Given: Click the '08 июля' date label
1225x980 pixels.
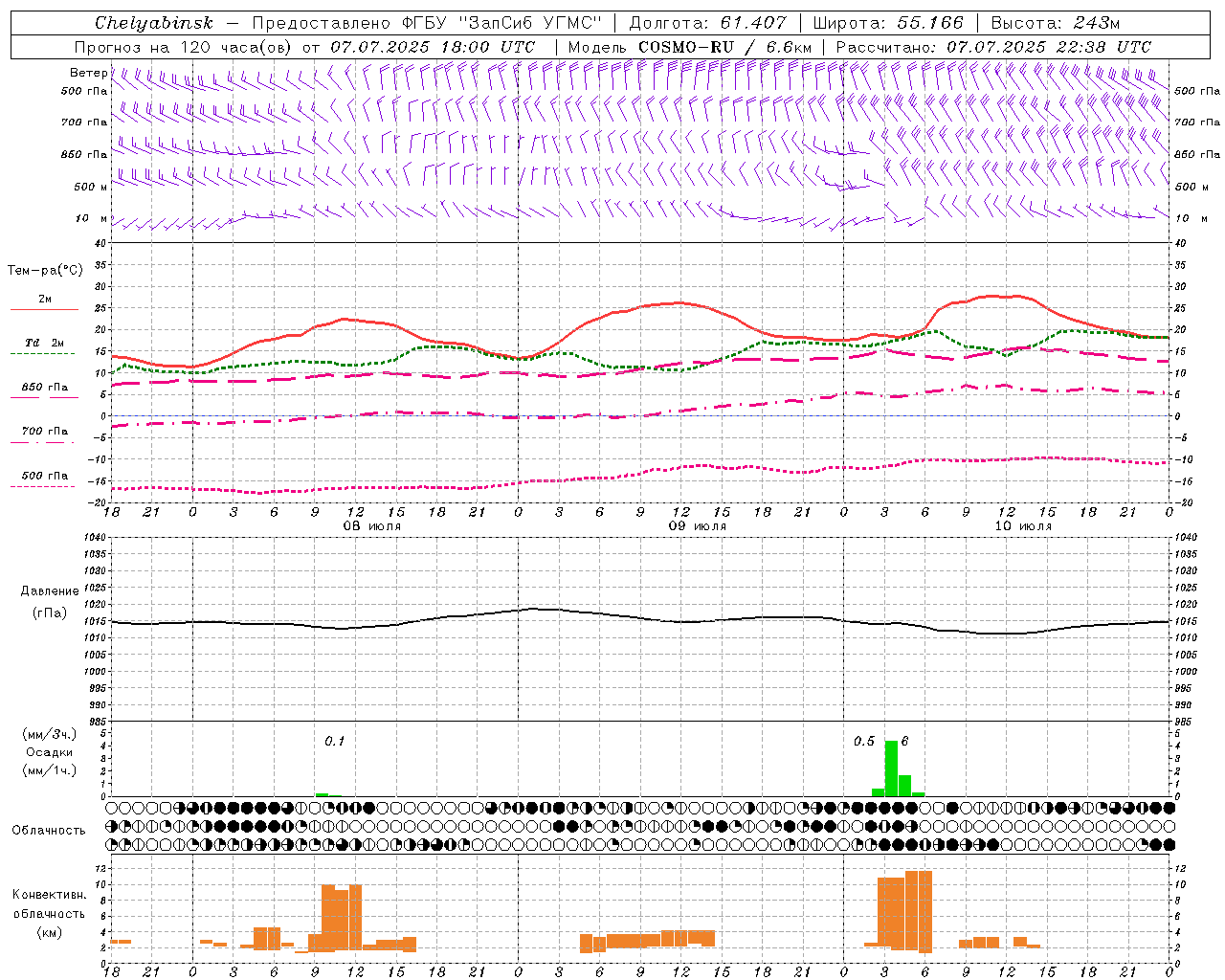Looking at the screenshot, I should click(373, 526).
